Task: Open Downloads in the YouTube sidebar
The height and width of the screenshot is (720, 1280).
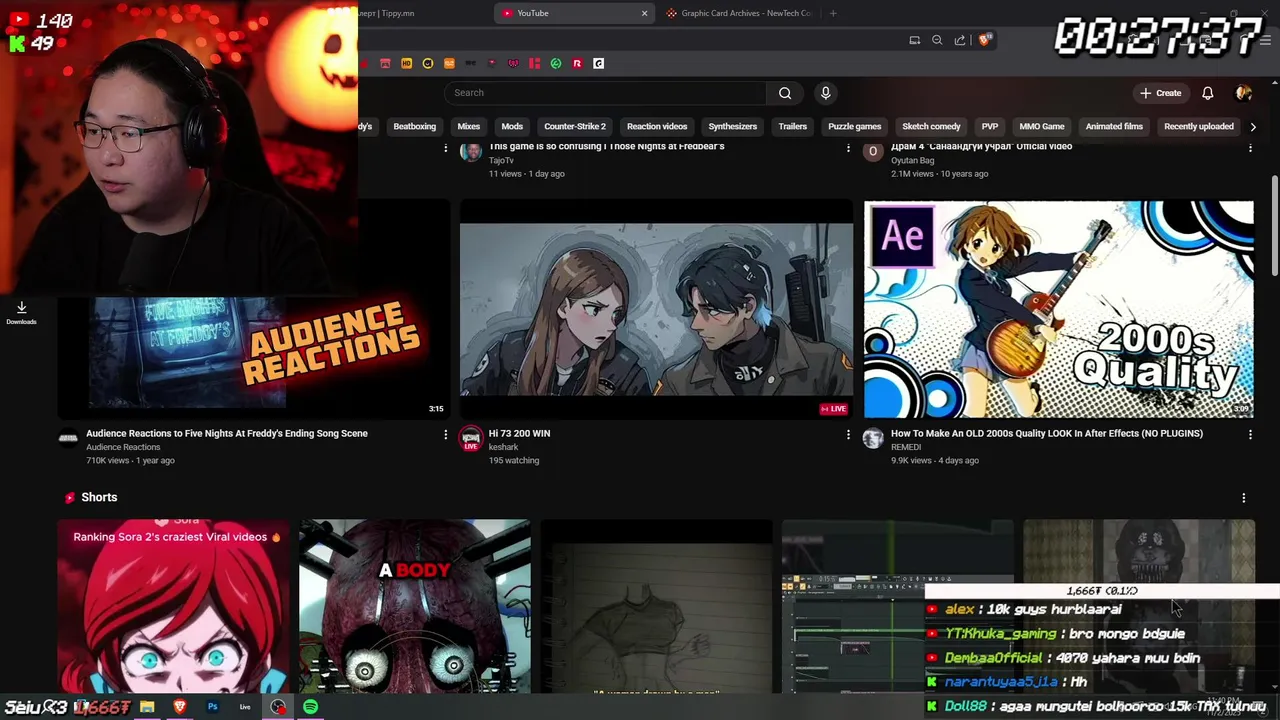Action: [21, 312]
